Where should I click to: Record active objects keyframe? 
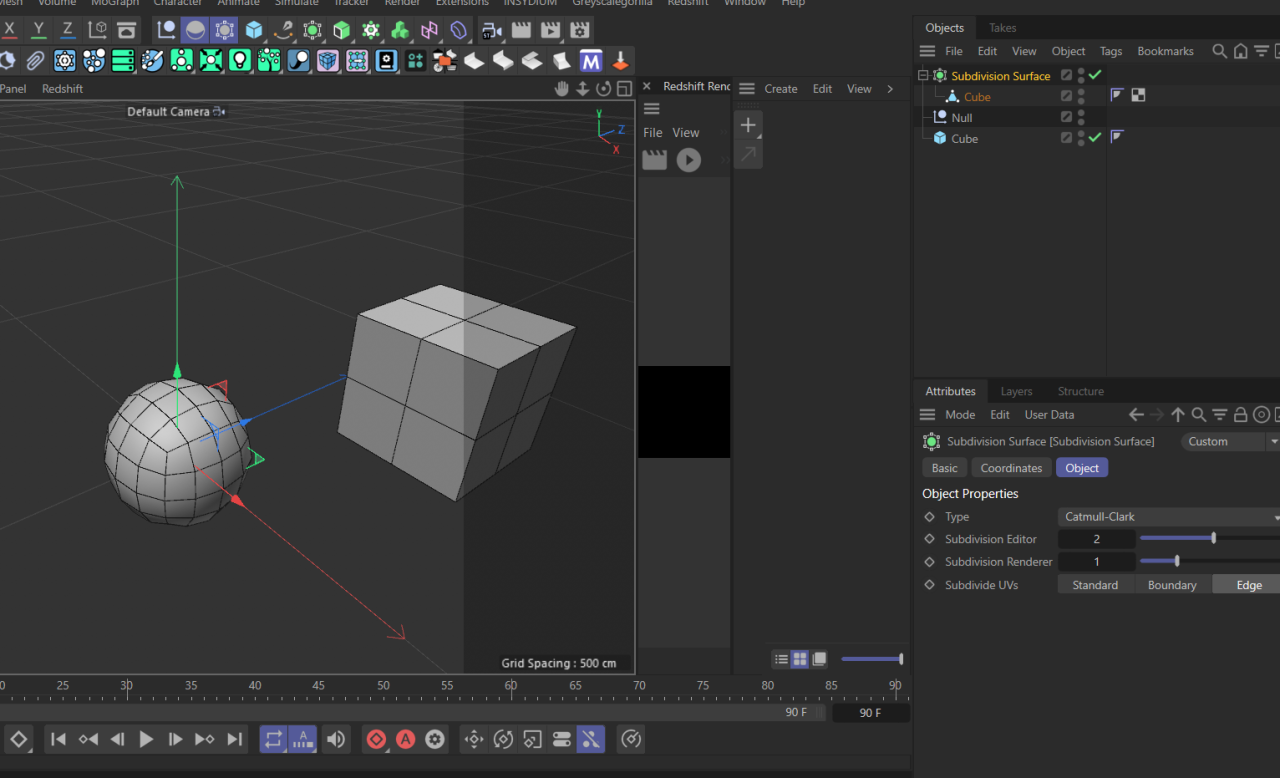(376, 739)
